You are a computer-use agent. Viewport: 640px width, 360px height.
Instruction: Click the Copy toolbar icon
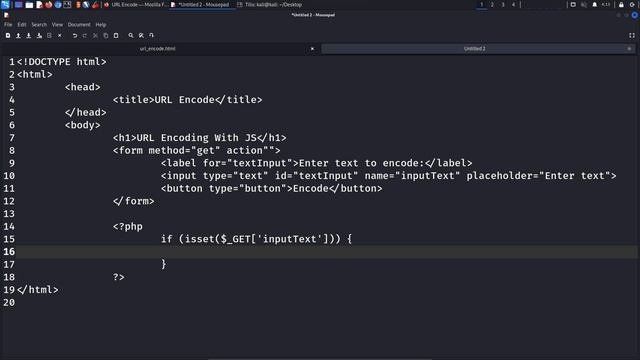coord(106,36)
